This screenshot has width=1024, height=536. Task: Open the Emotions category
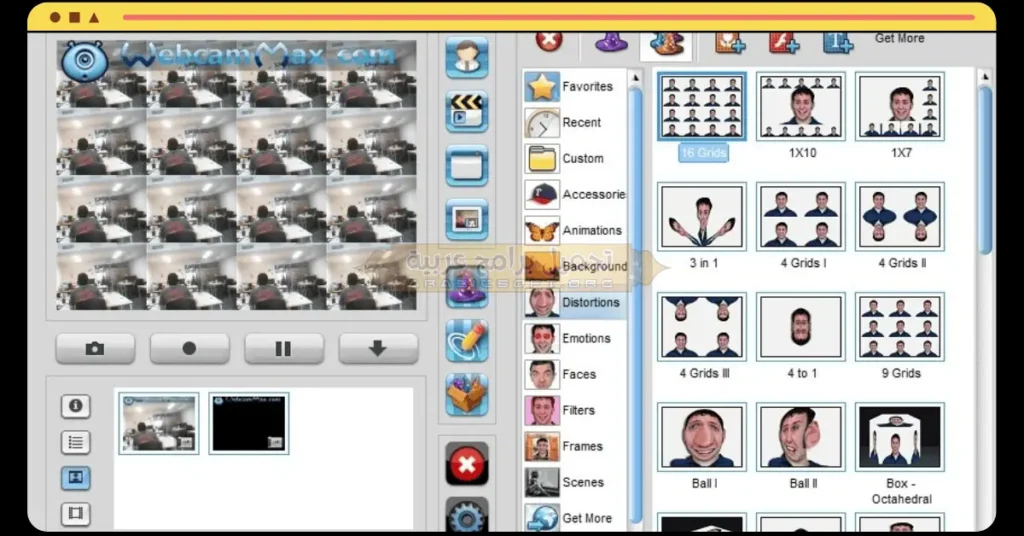[575, 338]
